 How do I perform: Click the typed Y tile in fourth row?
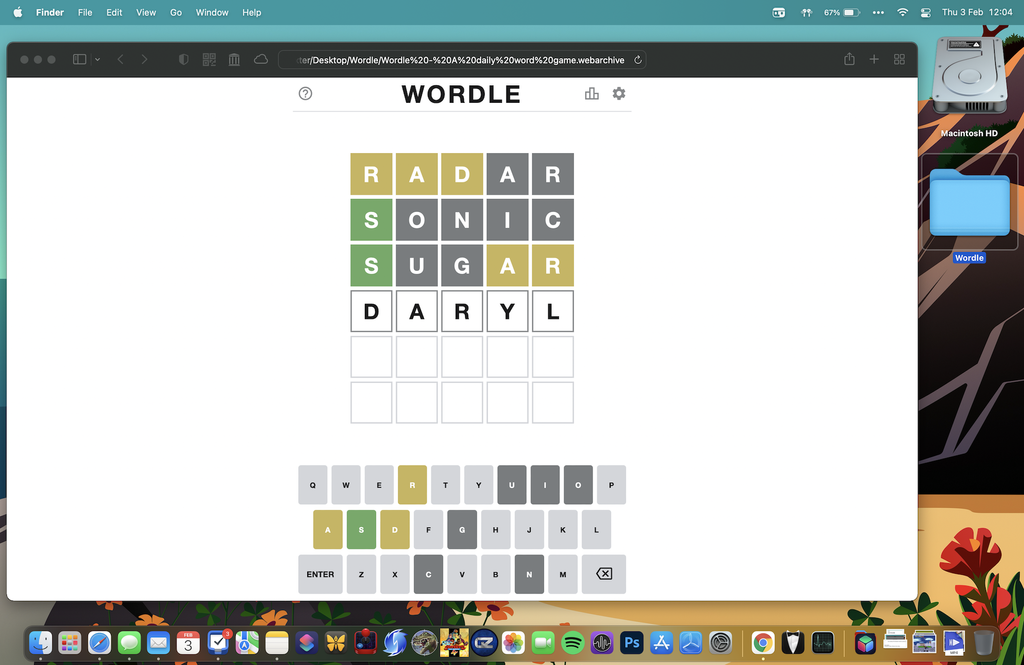click(x=507, y=312)
